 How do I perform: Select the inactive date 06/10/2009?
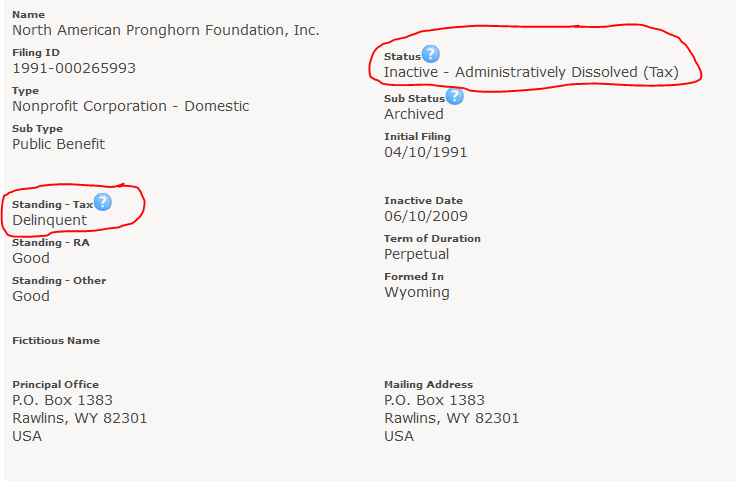(x=426, y=216)
